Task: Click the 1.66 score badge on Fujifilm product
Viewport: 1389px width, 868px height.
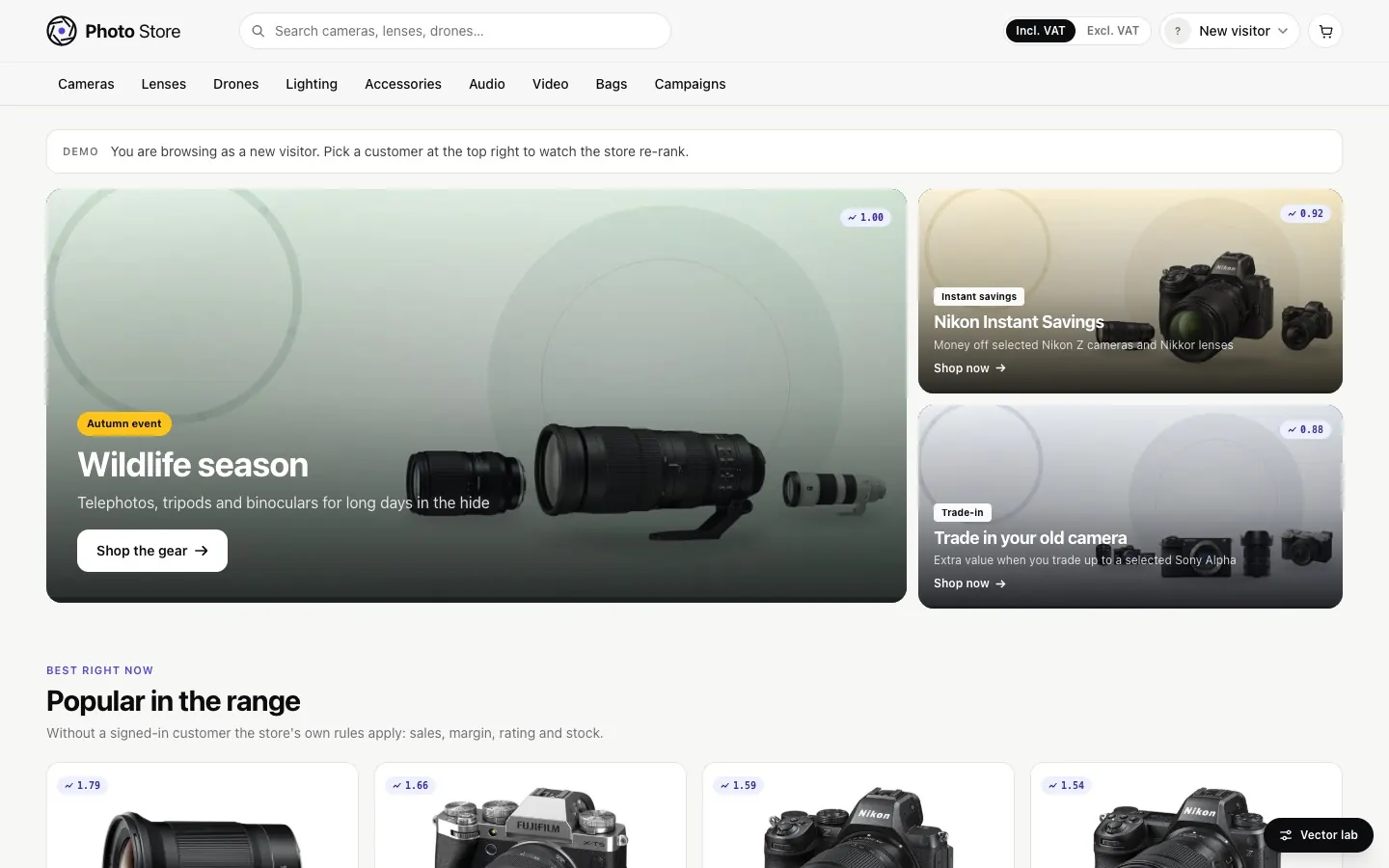Action: click(x=410, y=786)
